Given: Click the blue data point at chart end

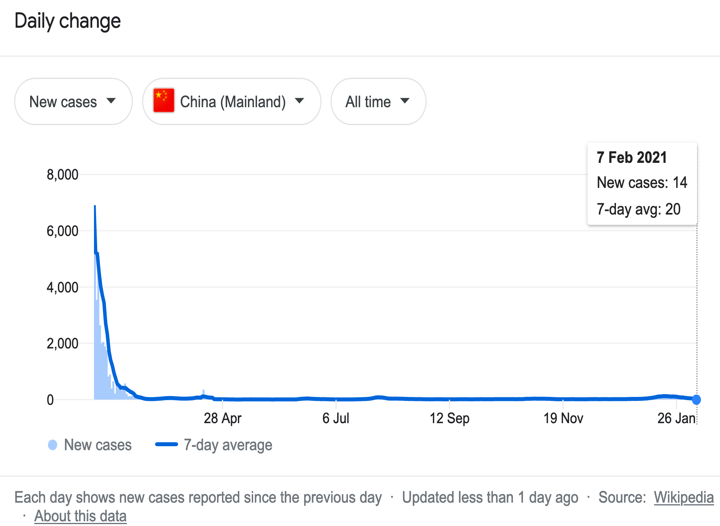Looking at the screenshot, I should click(696, 400).
